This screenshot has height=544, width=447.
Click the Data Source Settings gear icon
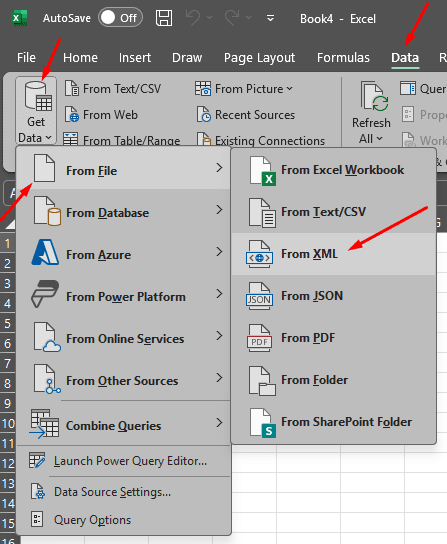point(37,491)
